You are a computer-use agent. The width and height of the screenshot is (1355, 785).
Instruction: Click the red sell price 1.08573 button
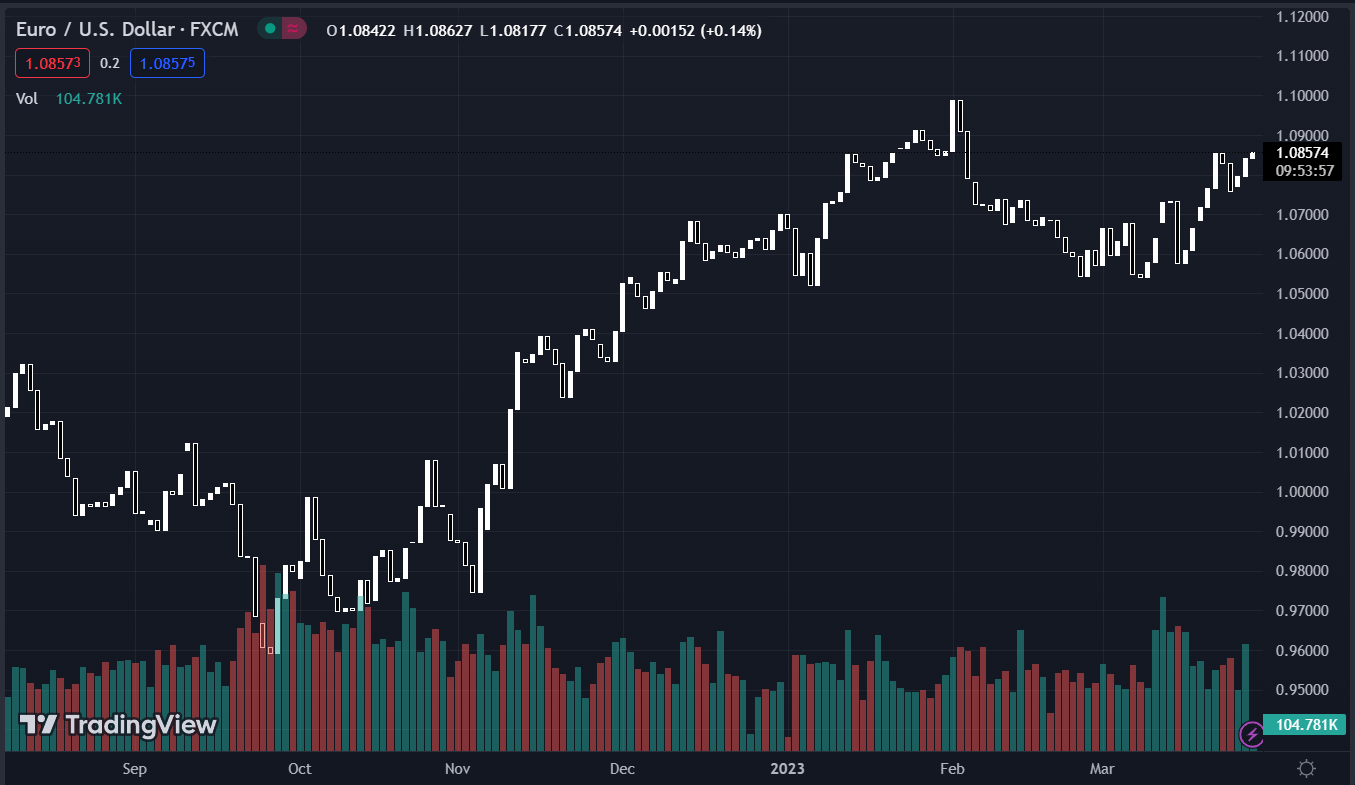click(53, 63)
